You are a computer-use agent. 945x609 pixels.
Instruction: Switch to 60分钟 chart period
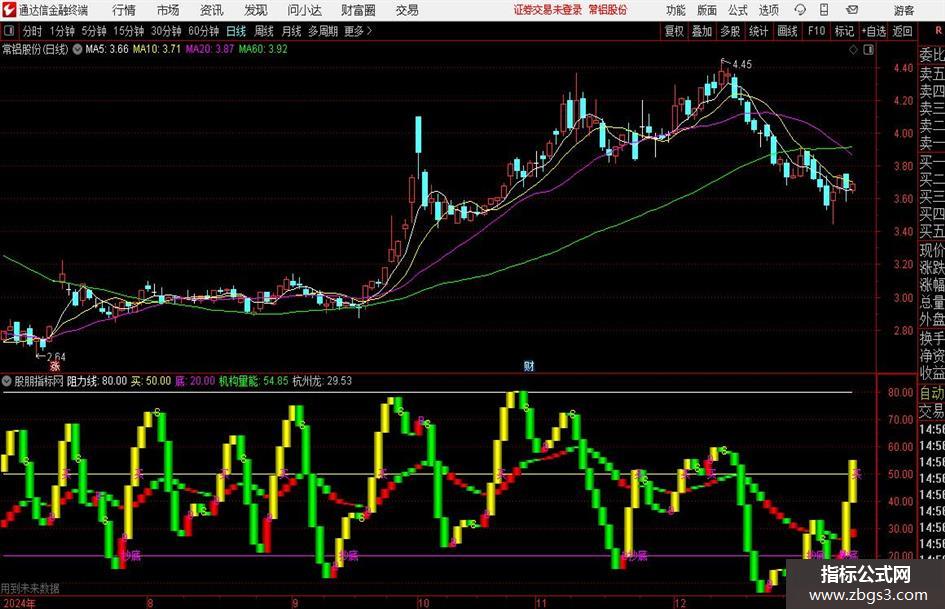point(203,31)
